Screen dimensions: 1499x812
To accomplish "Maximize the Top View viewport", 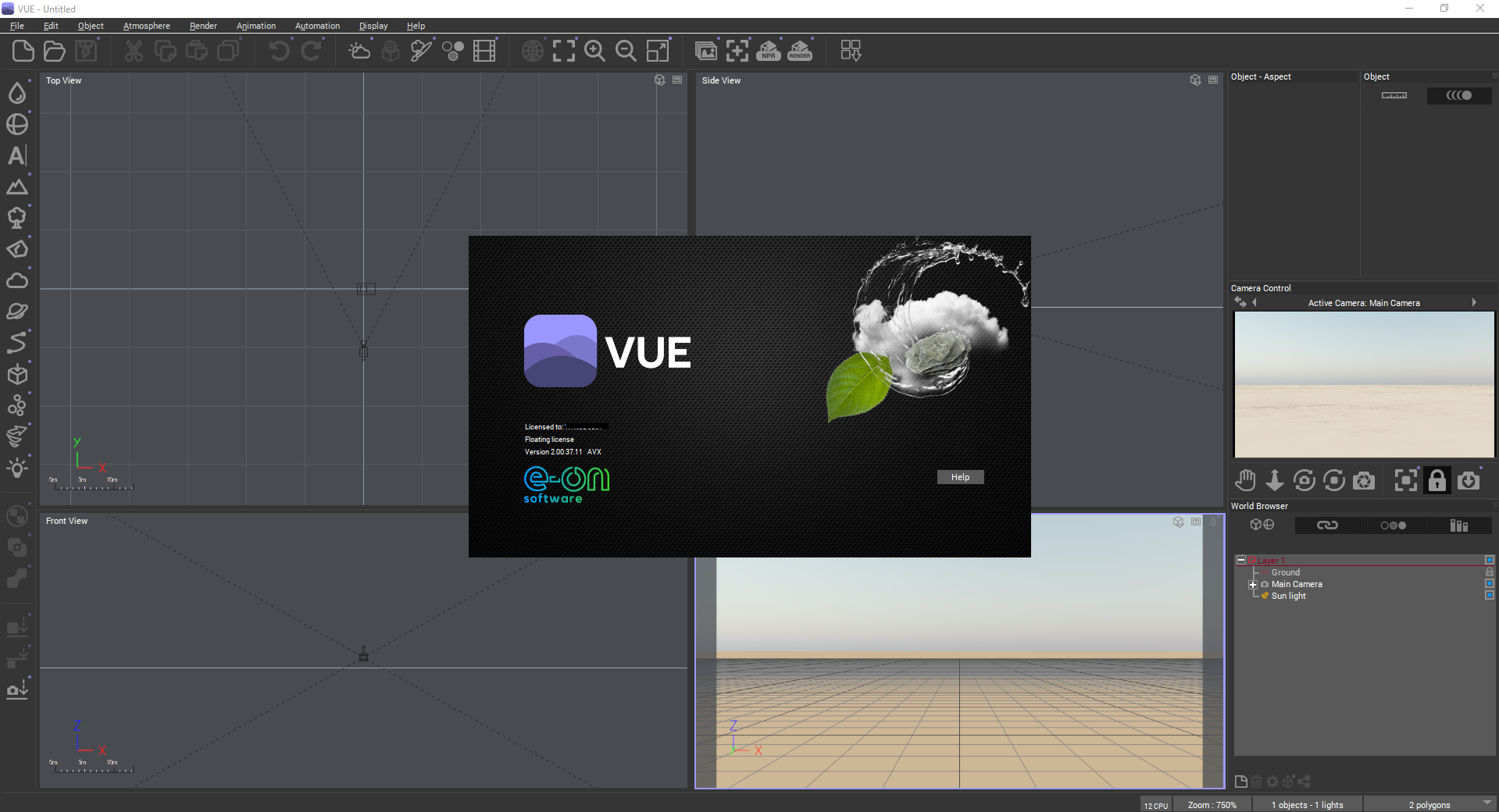I will pyautogui.click(x=677, y=80).
